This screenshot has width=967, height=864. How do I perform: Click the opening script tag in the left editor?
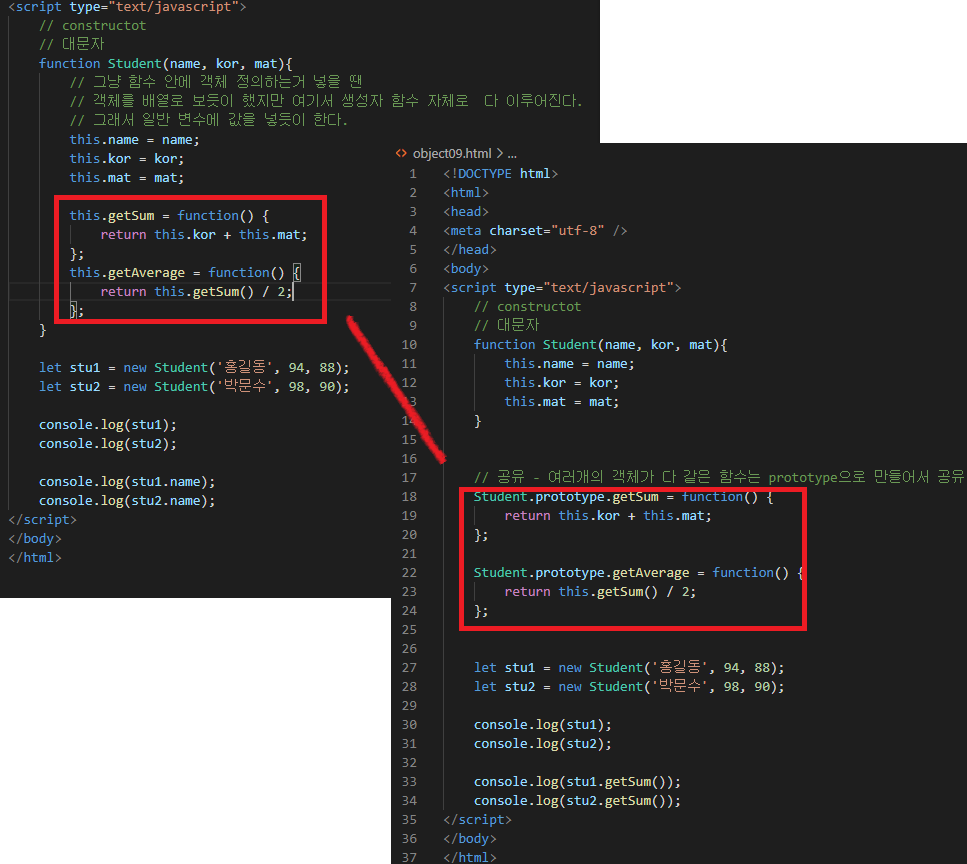127,7
